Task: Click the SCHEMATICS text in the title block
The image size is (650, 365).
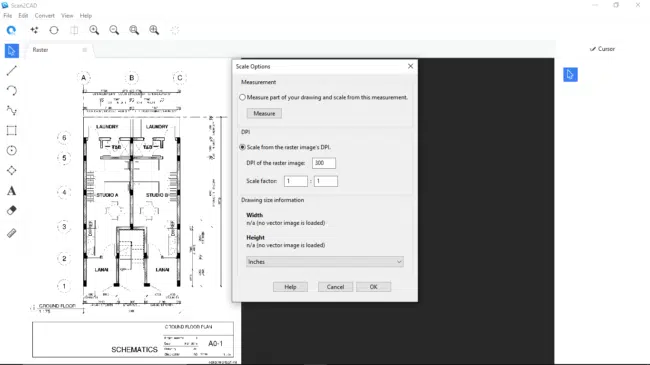Action: (134, 350)
